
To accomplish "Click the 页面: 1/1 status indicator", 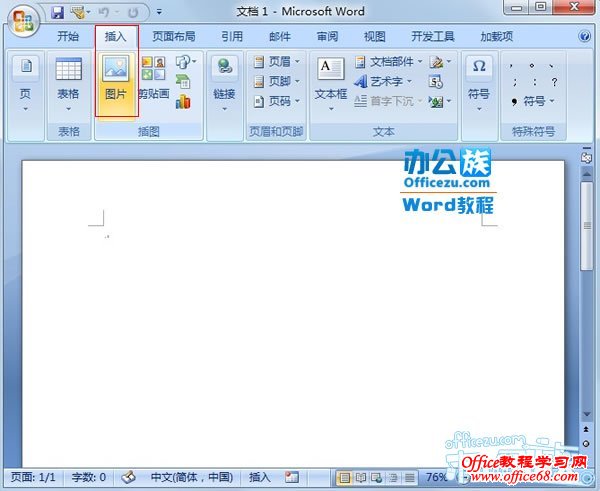I will click(x=33, y=477).
